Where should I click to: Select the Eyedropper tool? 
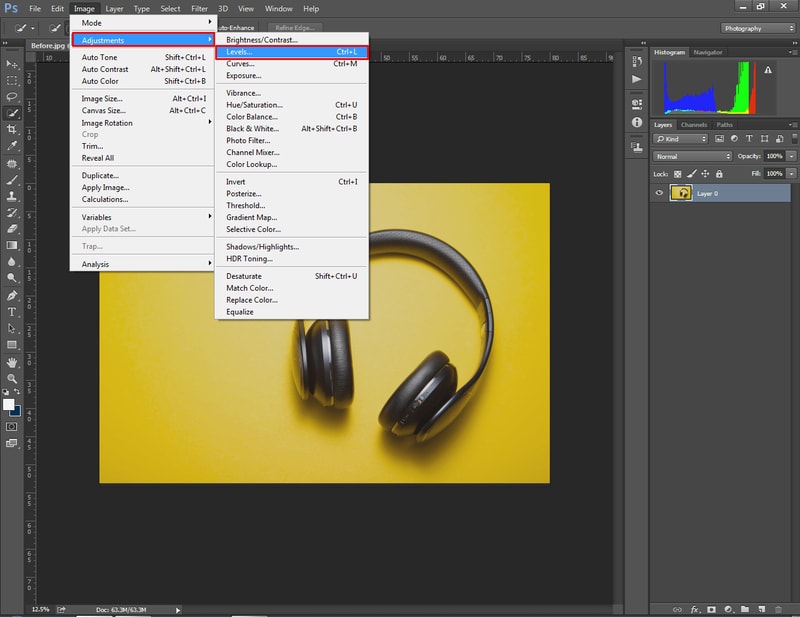(11, 145)
